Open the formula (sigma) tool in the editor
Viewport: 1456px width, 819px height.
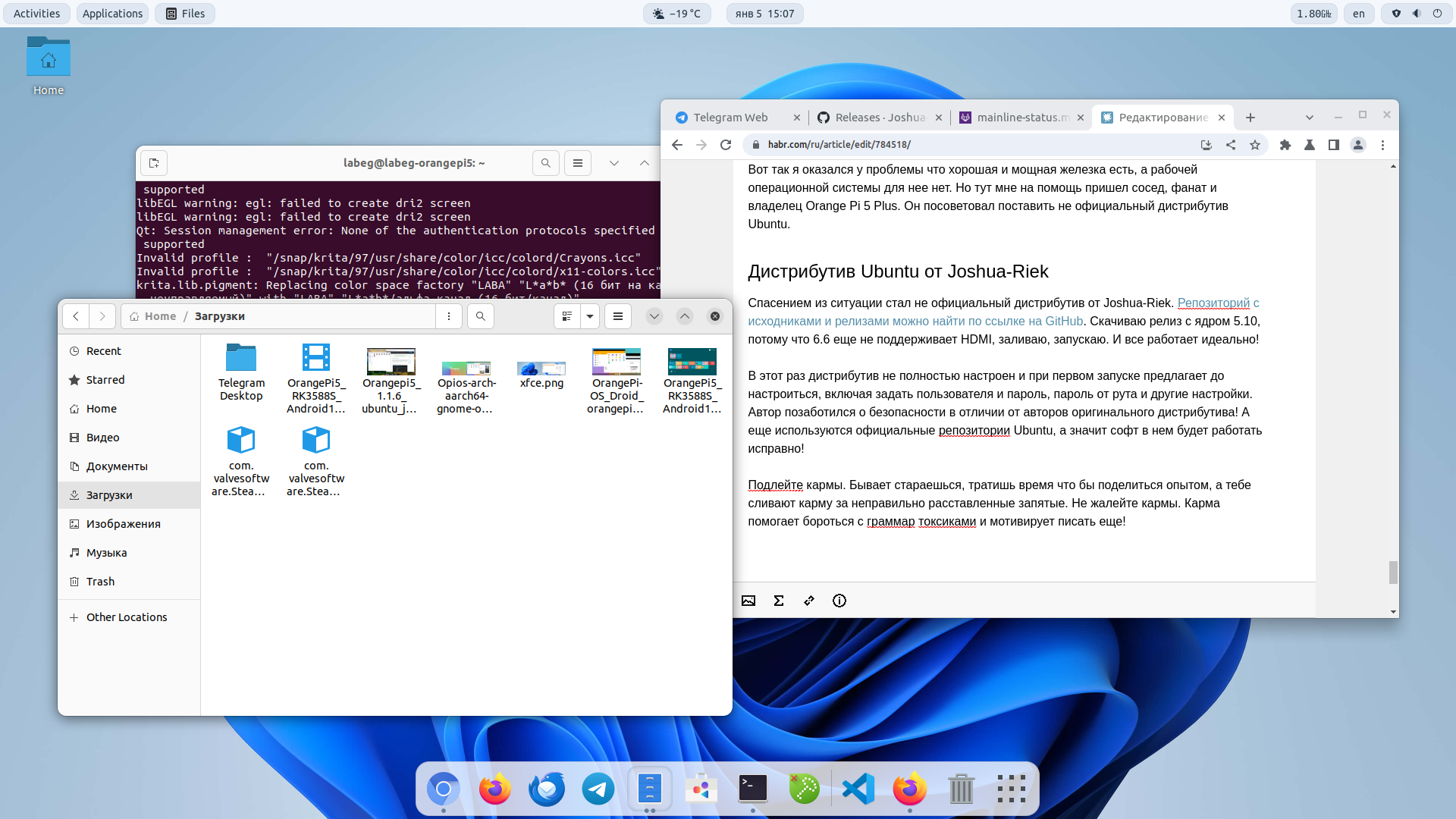coord(779,601)
